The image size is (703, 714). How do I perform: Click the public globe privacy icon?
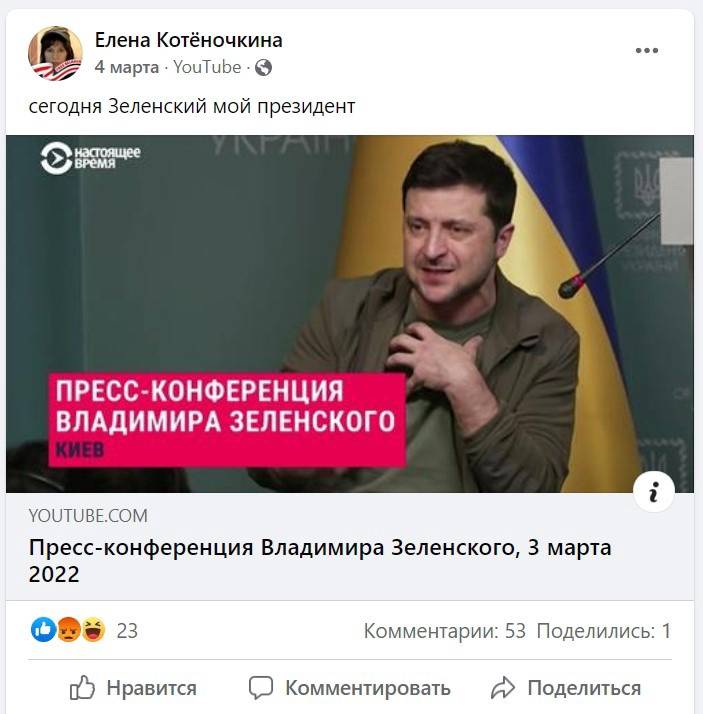click(x=263, y=68)
